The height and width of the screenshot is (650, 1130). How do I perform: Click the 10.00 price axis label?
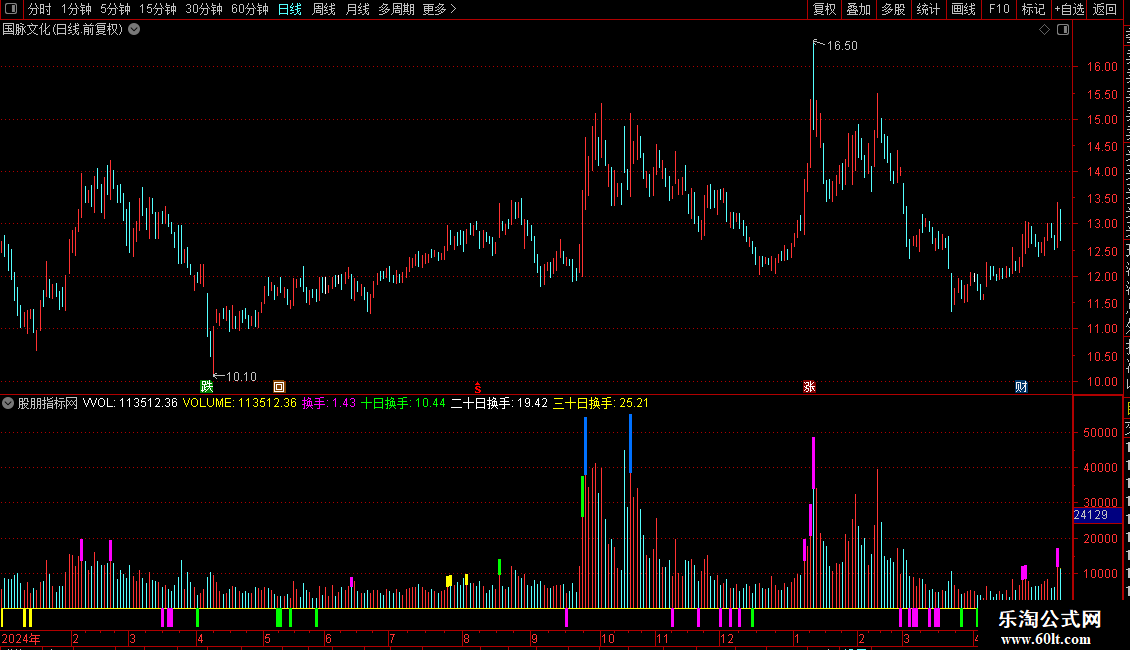tap(1102, 382)
